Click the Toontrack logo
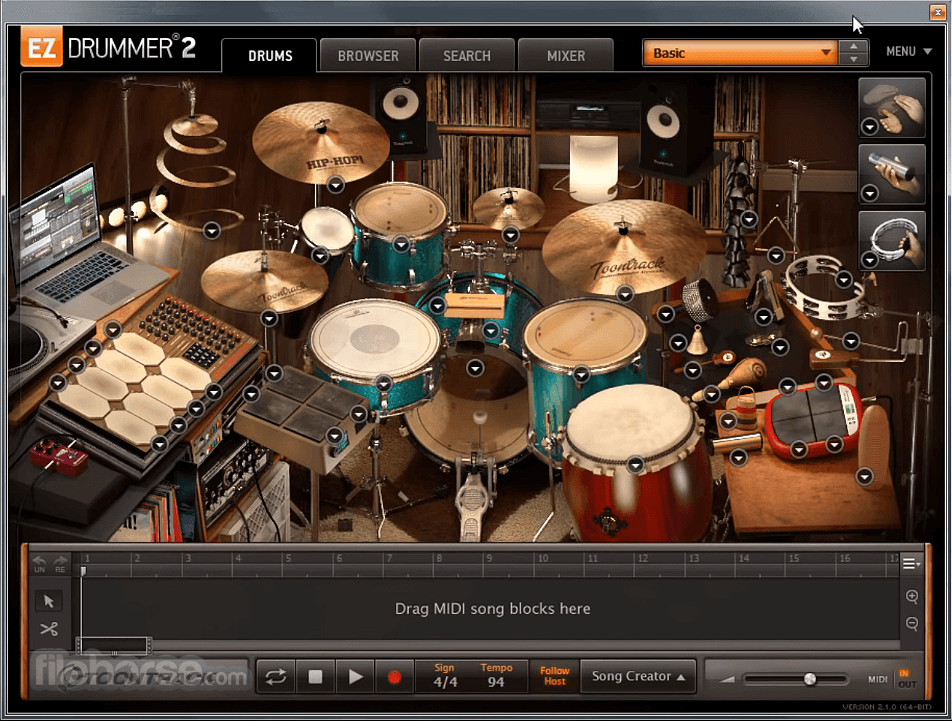Image resolution: width=952 pixels, height=721 pixels. click(140, 677)
